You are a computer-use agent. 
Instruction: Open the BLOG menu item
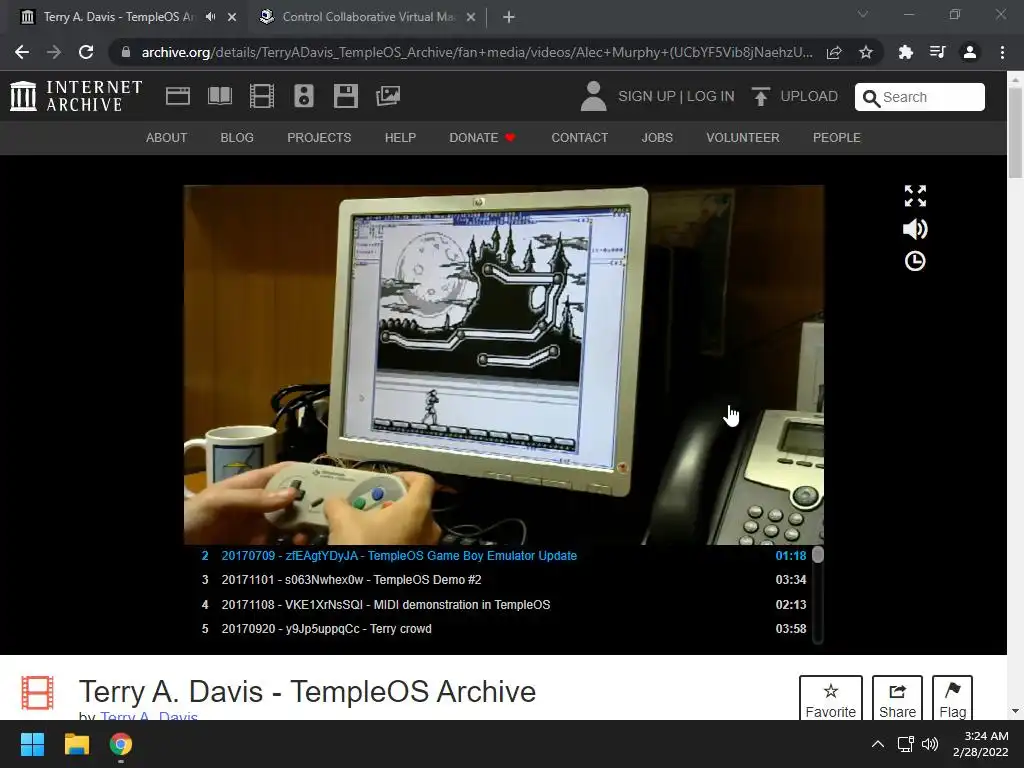(x=237, y=138)
